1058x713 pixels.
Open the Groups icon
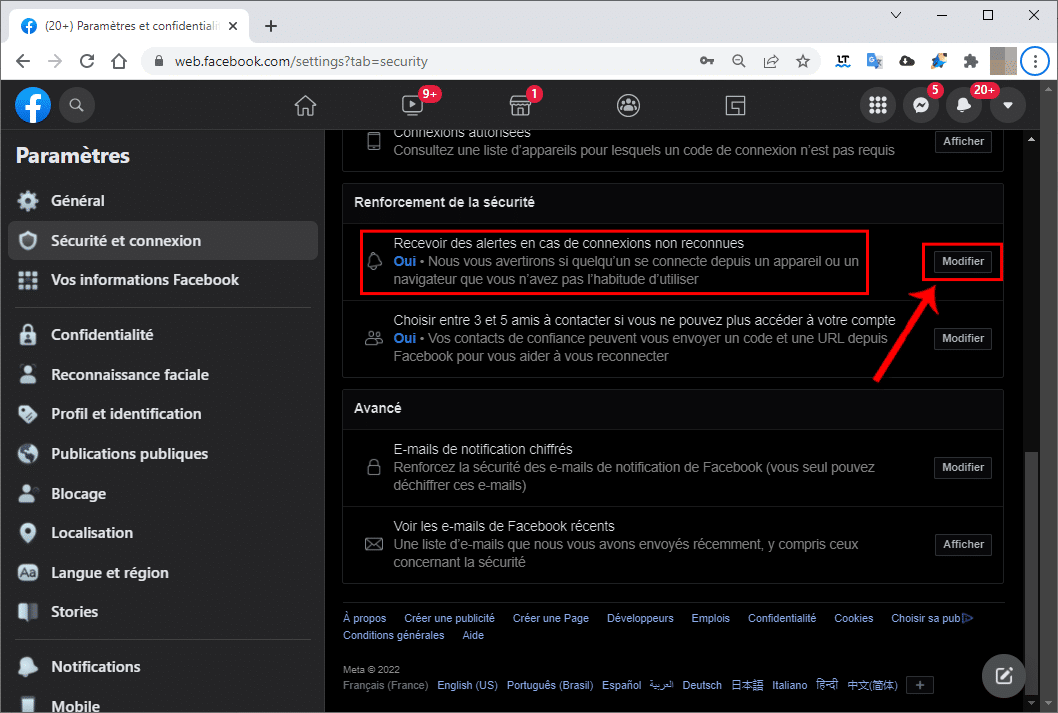click(628, 106)
